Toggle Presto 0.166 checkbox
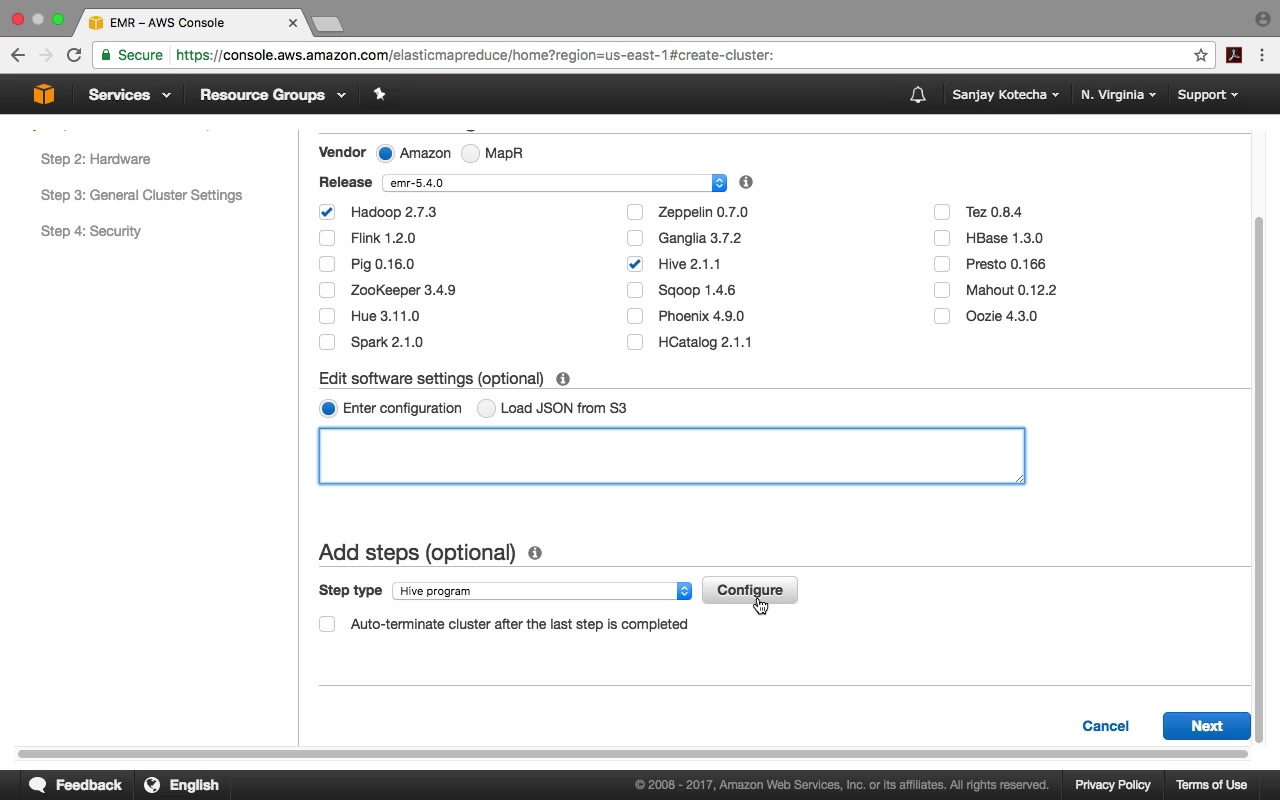 tap(942, 264)
